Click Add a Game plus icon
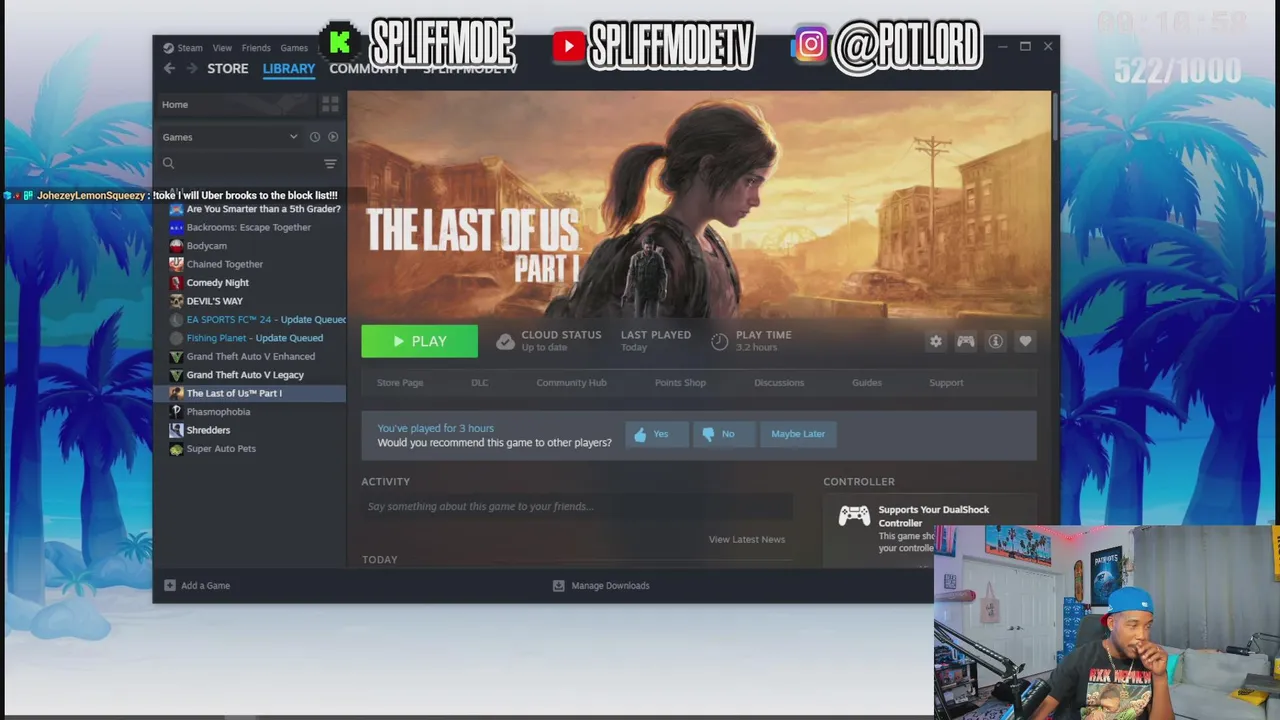The width and height of the screenshot is (1280, 720). (x=170, y=585)
